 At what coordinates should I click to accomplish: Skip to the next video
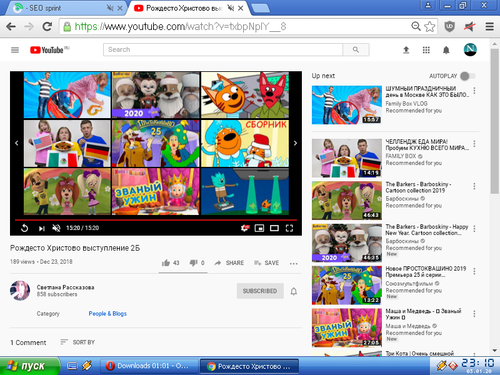pos(41,228)
